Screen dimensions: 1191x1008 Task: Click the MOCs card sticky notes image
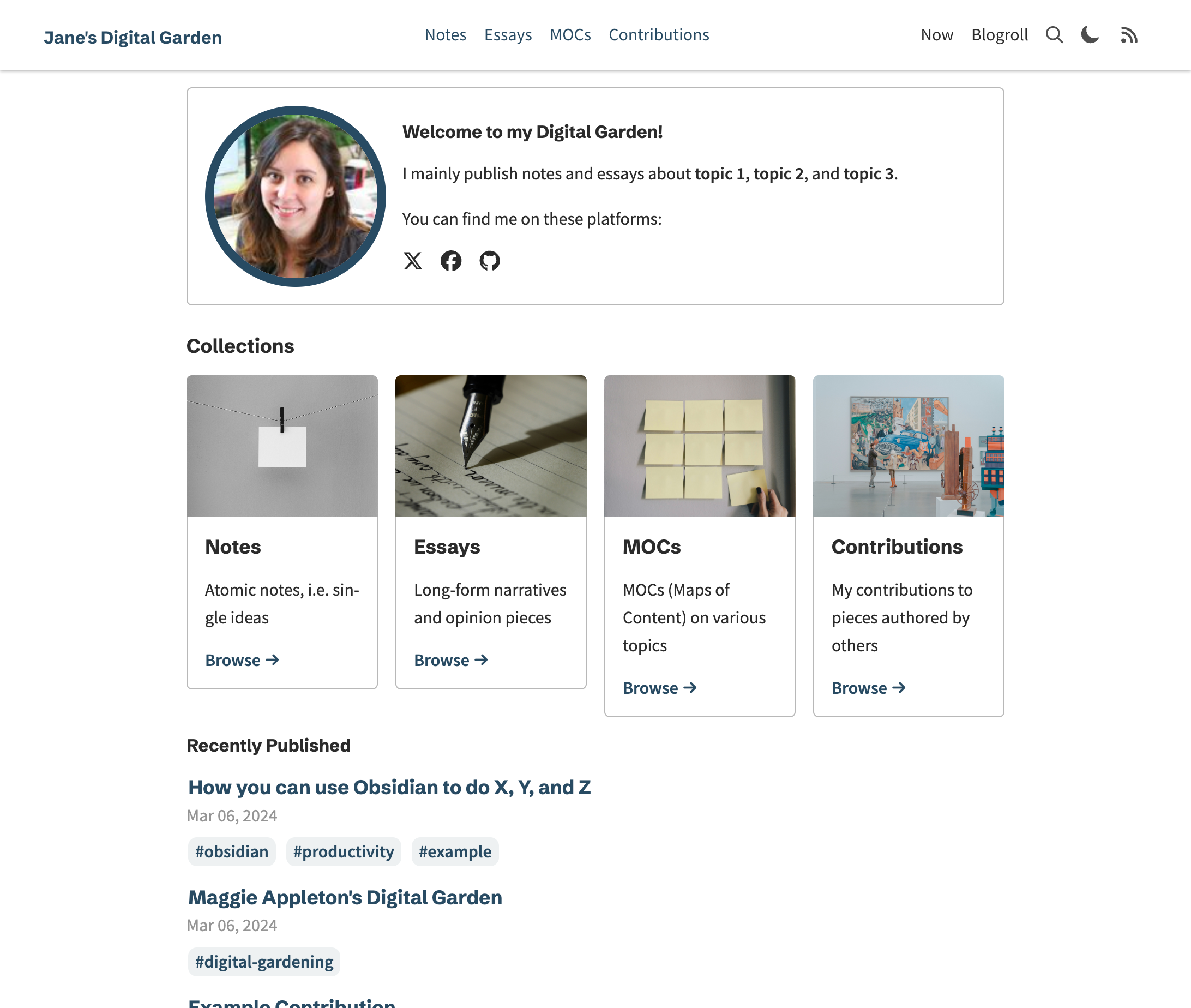[700, 446]
